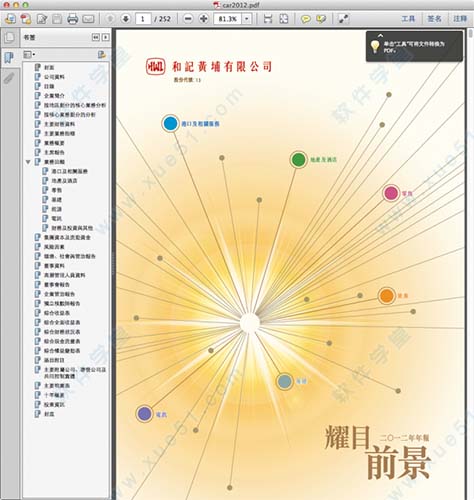Select the highlight text tool

321,19
